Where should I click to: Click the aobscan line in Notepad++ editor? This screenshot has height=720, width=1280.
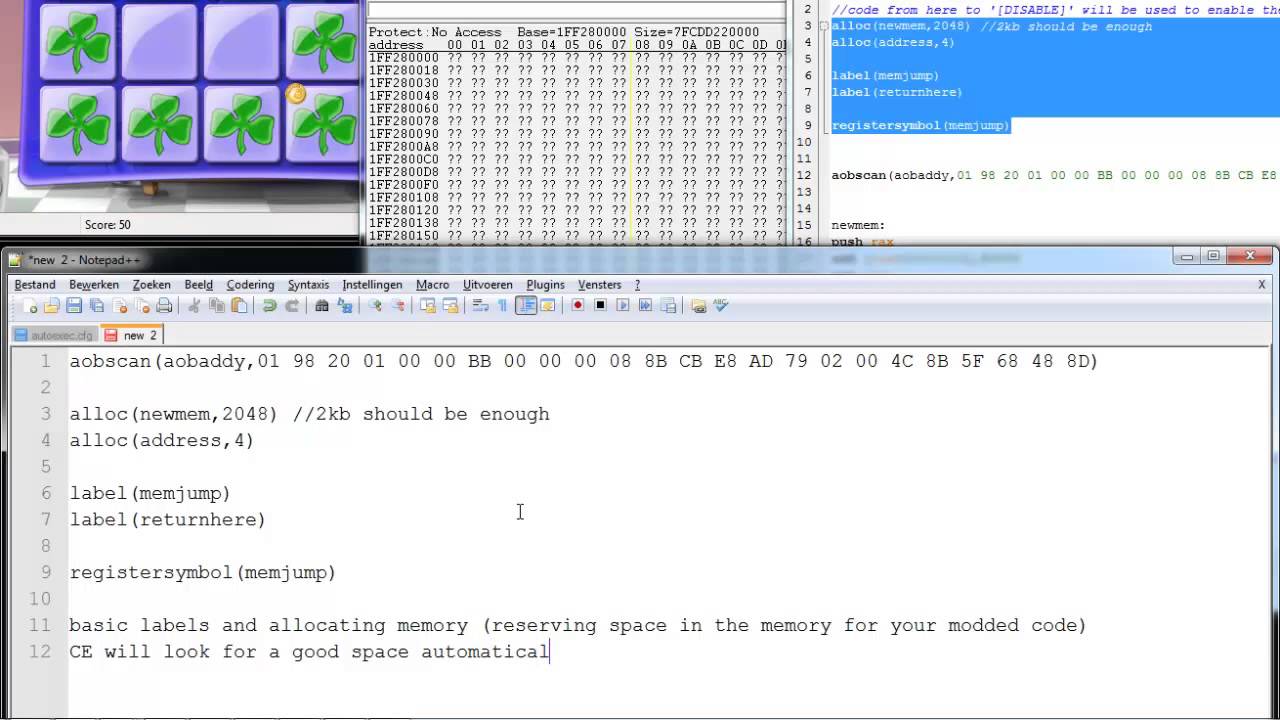tap(584, 361)
